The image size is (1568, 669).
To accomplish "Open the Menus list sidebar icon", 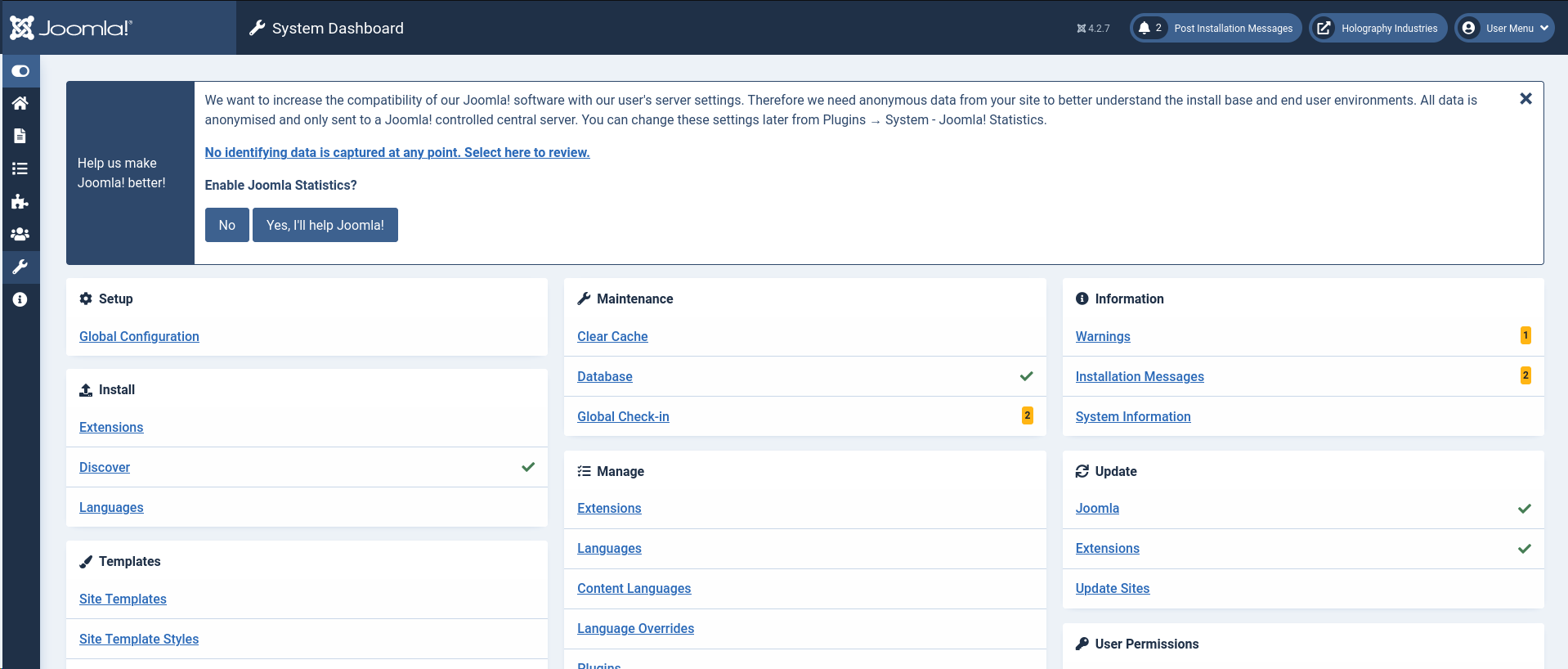I will [20, 168].
